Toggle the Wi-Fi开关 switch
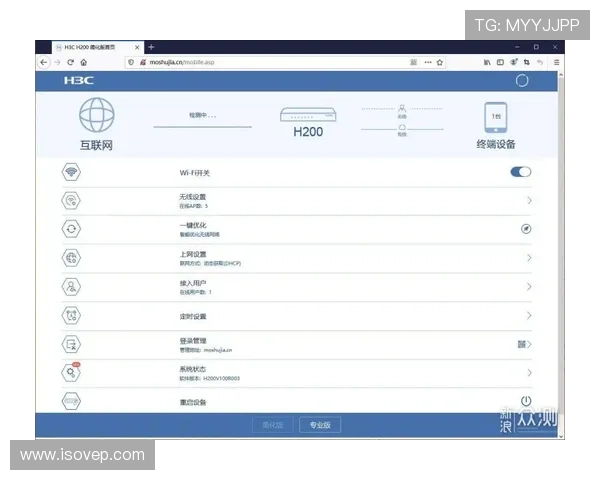 point(520,172)
